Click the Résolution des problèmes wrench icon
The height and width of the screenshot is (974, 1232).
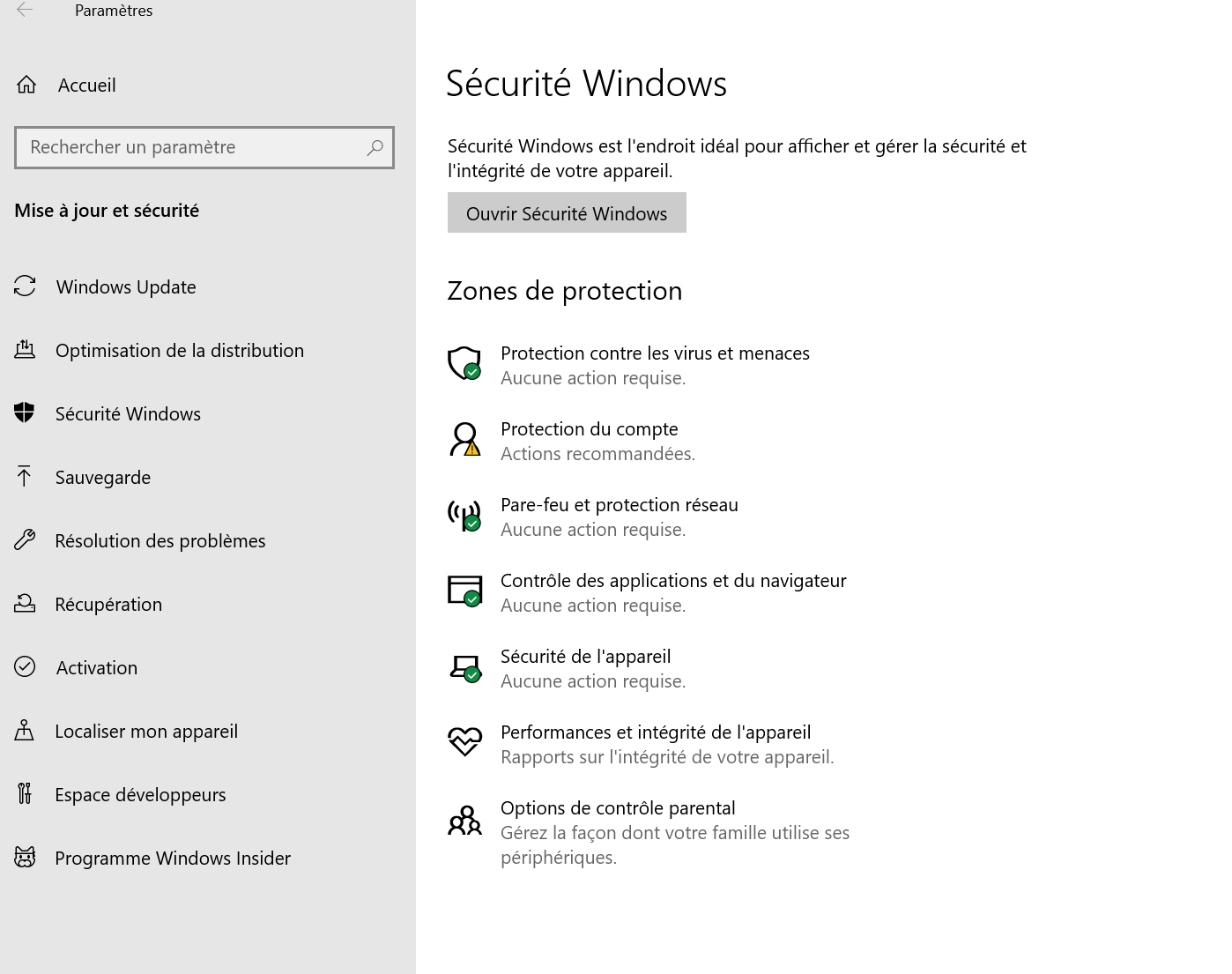click(26, 539)
